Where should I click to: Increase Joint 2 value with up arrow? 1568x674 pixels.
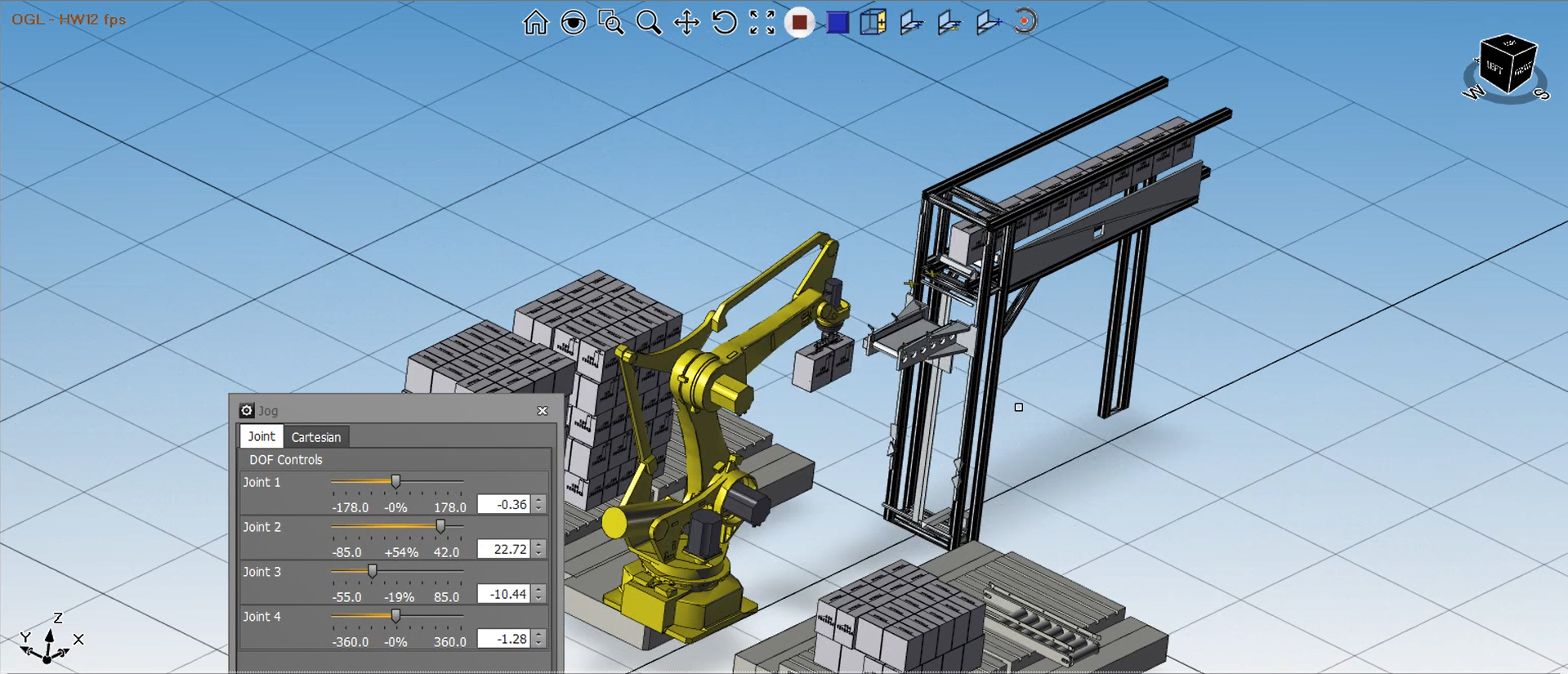coord(539,545)
